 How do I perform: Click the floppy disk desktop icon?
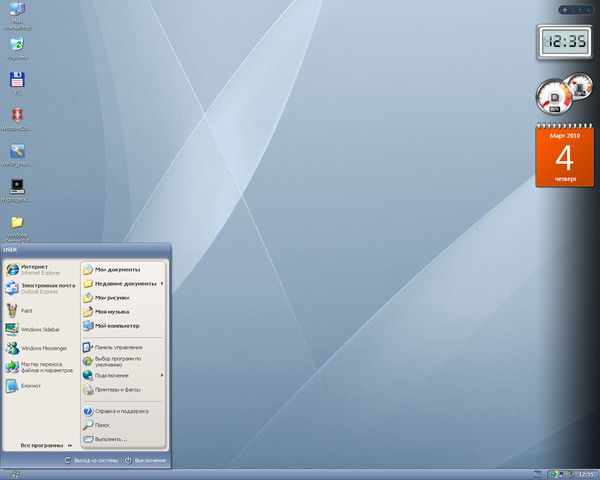(16, 81)
